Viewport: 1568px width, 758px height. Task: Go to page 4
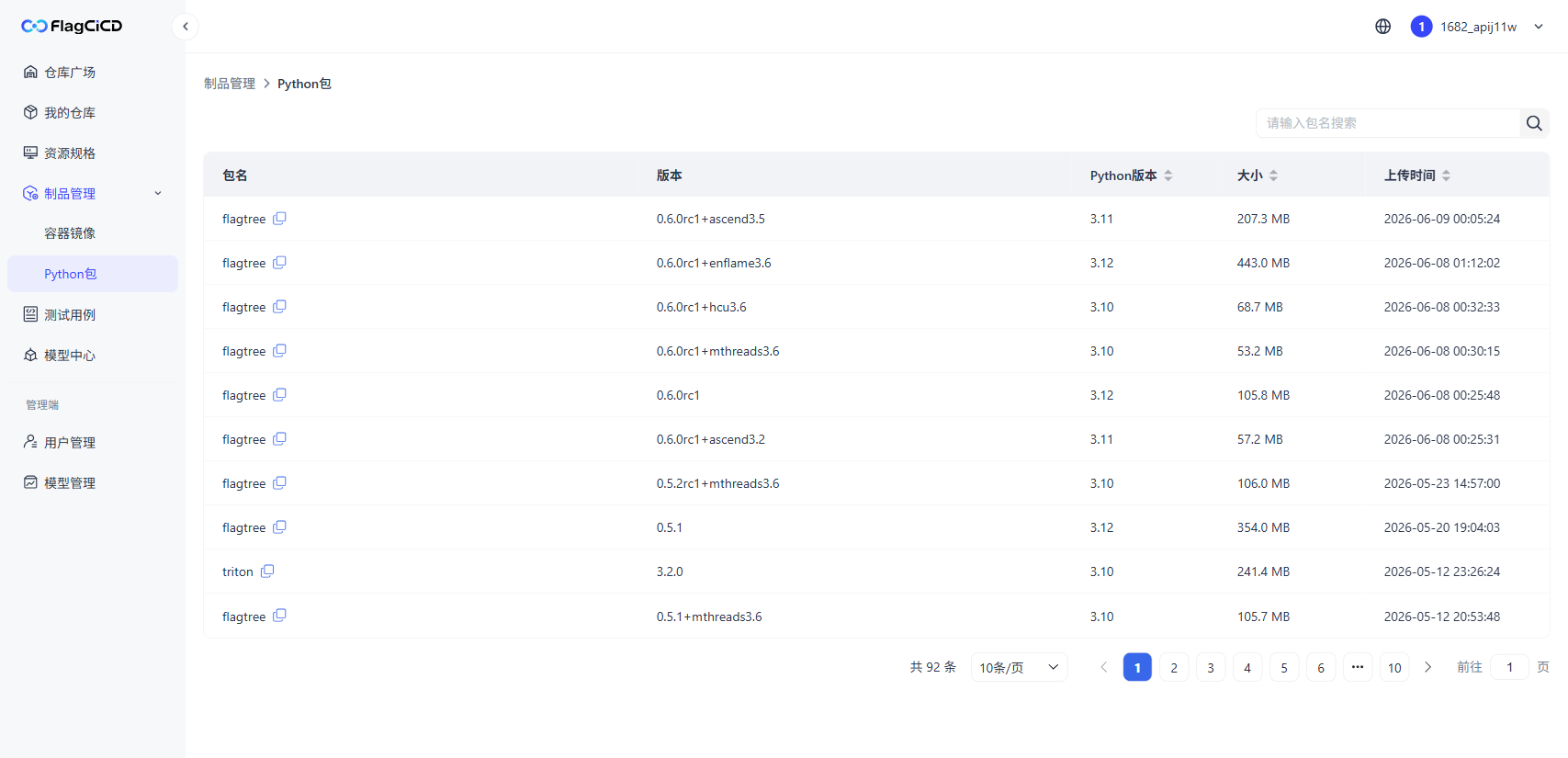[x=1247, y=667]
